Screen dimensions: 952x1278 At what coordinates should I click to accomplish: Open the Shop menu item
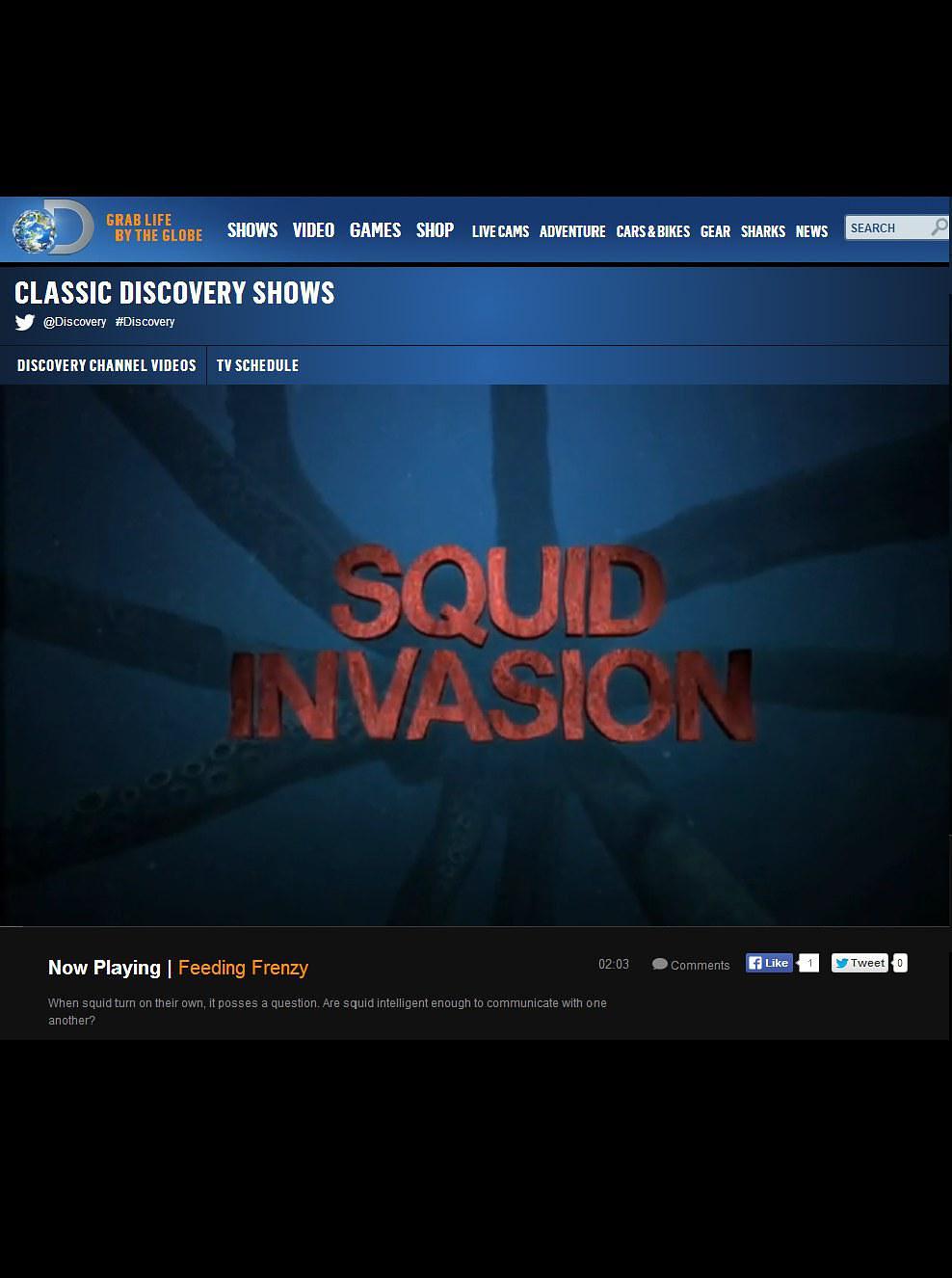pyautogui.click(x=435, y=230)
